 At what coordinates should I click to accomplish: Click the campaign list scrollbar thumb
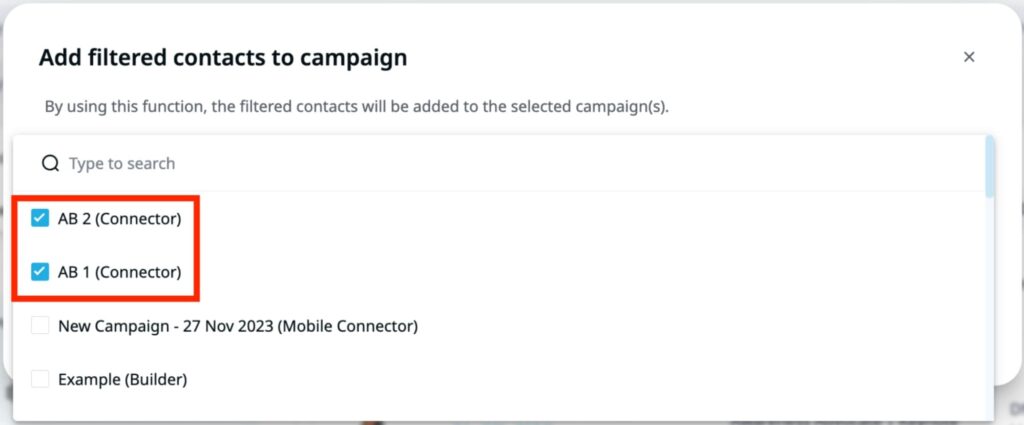coord(990,166)
